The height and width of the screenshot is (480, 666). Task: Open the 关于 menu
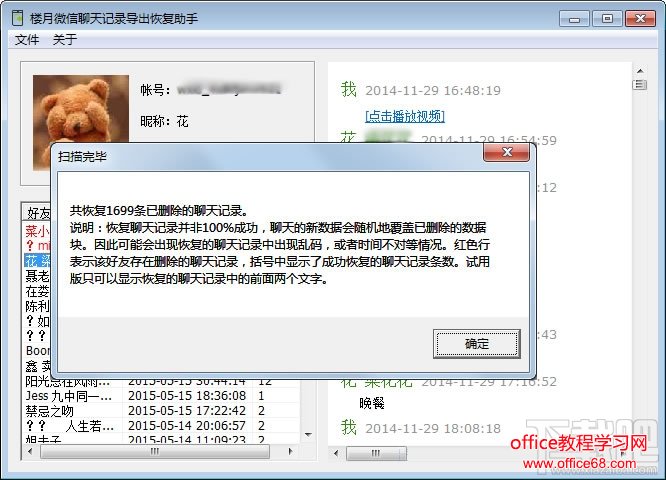click(65, 40)
